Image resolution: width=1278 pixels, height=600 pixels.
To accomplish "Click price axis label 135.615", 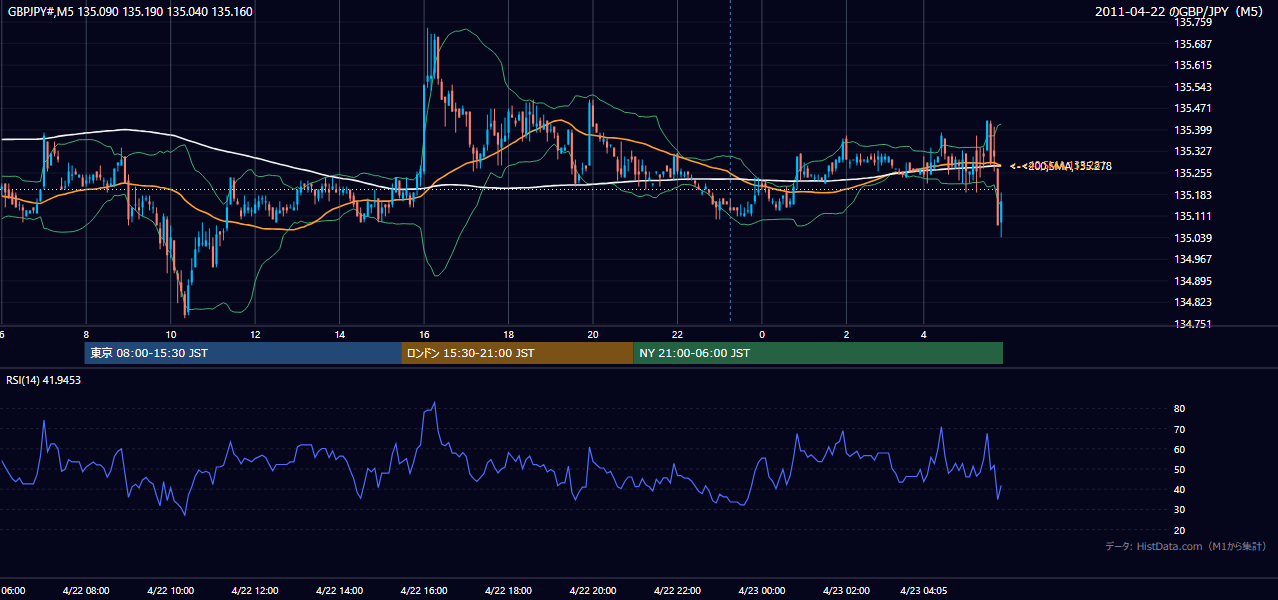I will tap(1193, 65).
